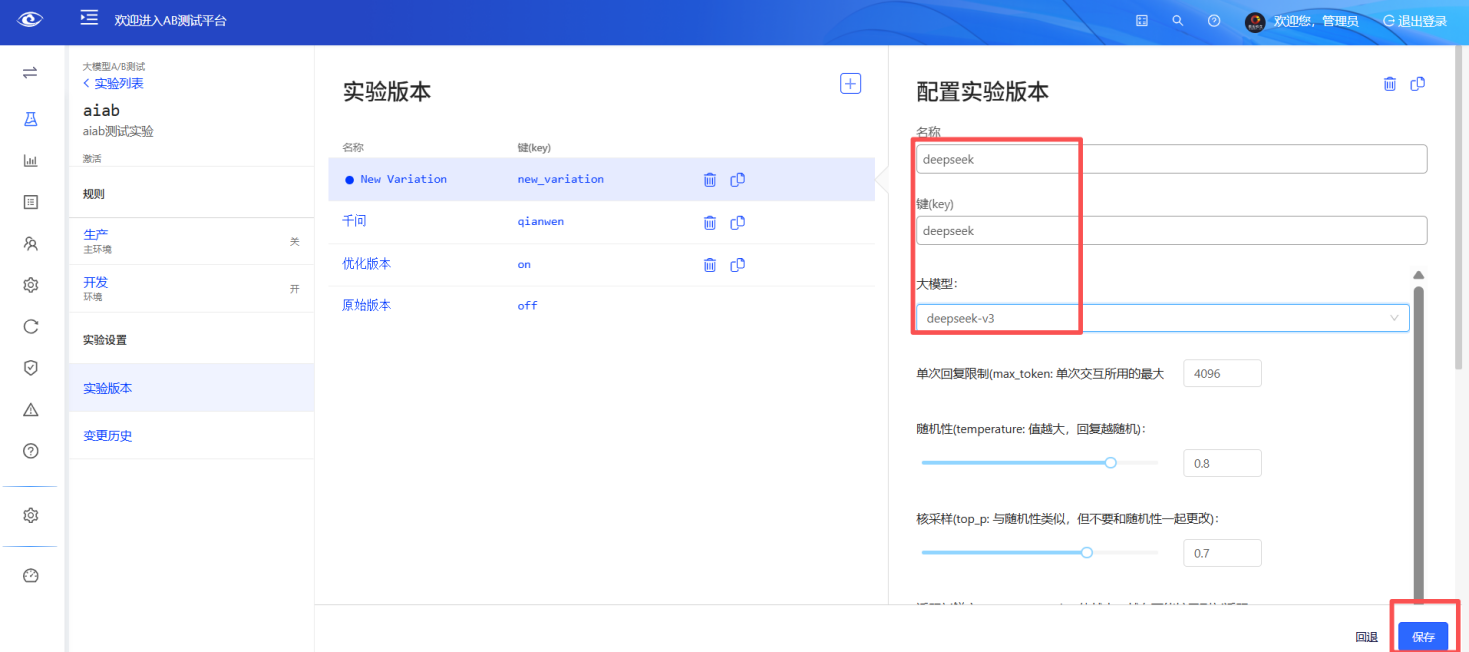Open the deepseek-v3 大模型 dropdown
This screenshot has width=1469, height=652.
click(x=1162, y=317)
